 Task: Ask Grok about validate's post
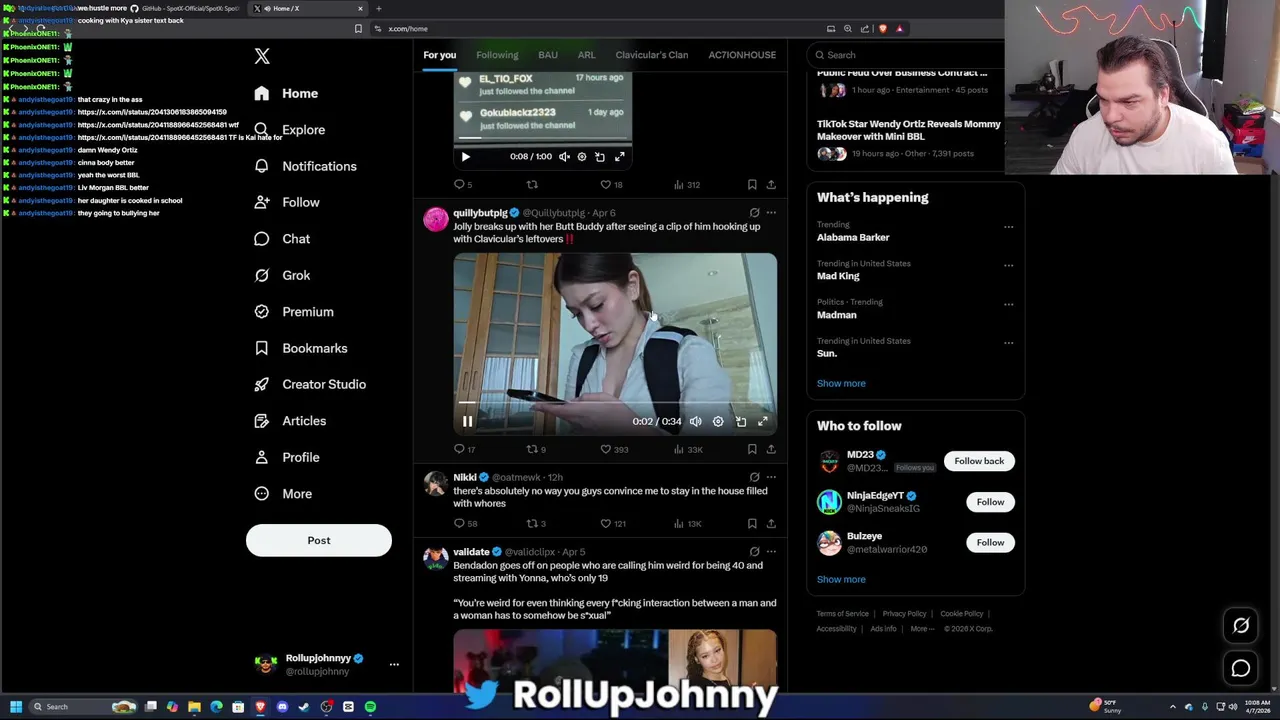pos(754,551)
